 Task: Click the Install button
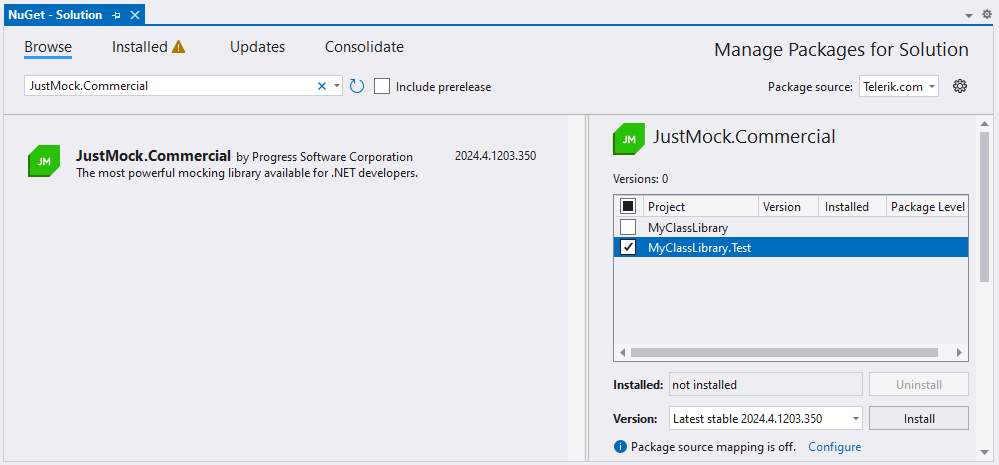point(918,418)
